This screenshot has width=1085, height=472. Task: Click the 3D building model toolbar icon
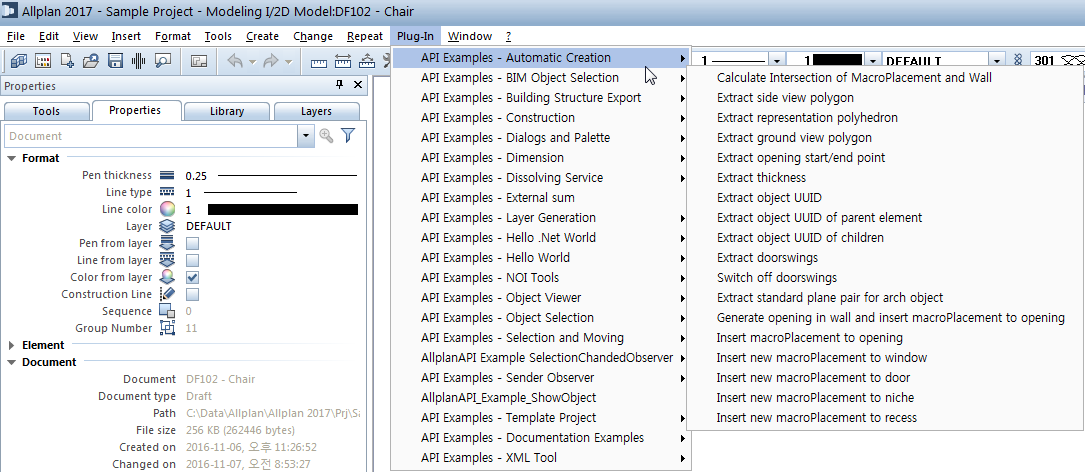19,61
